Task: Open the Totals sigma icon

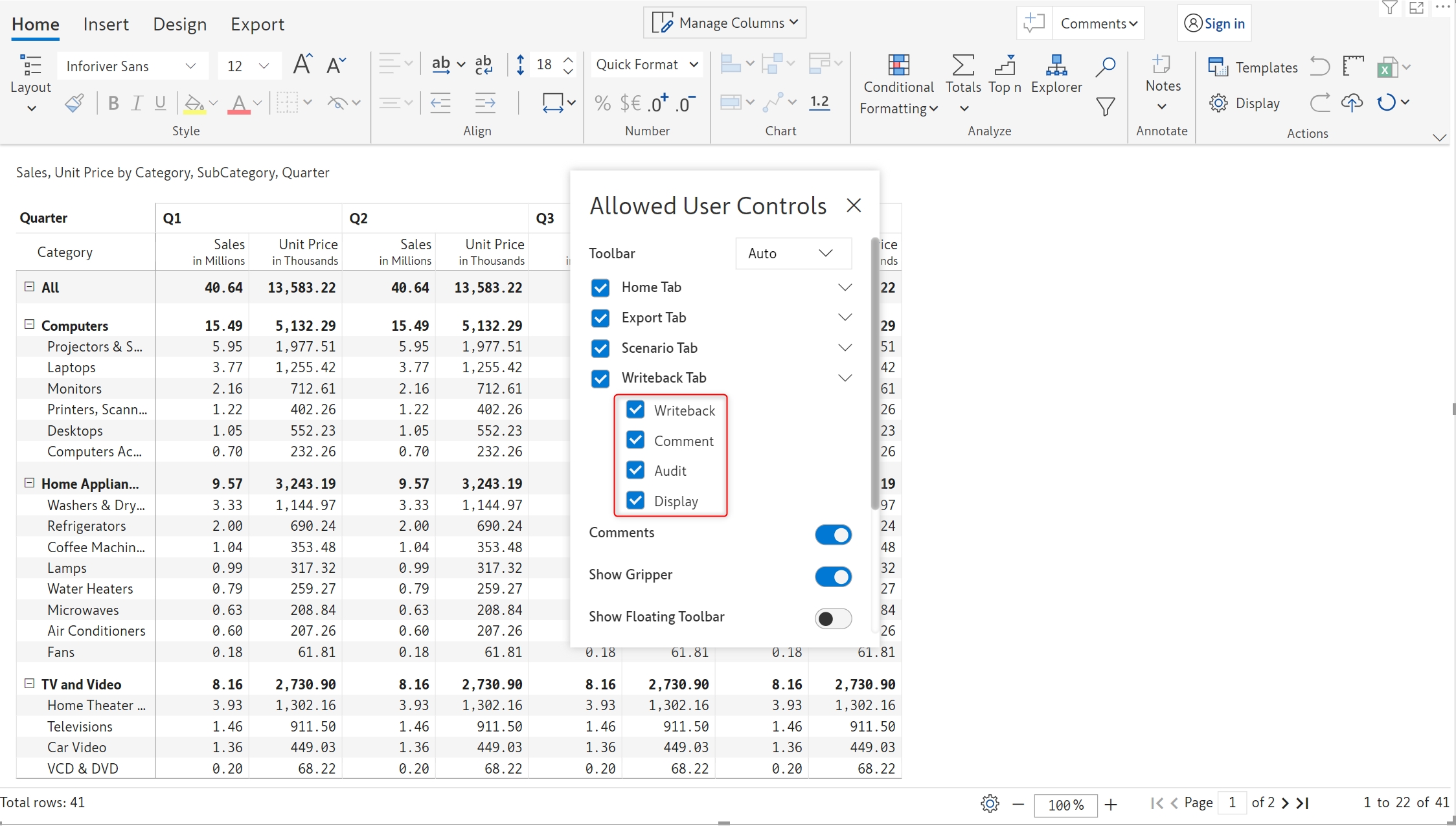Action: (x=962, y=65)
